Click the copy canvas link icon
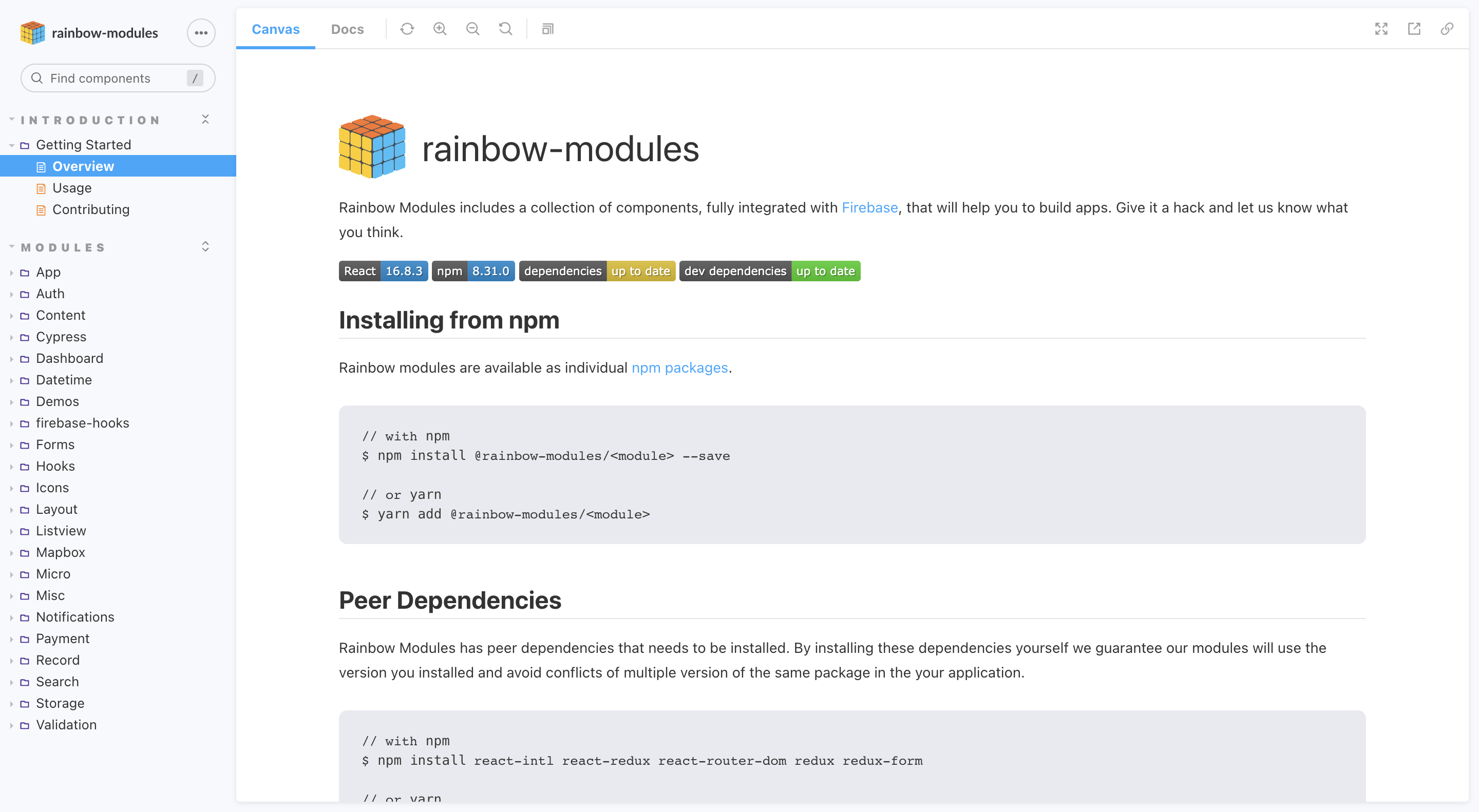The height and width of the screenshot is (812, 1479). pos(1446,29)
